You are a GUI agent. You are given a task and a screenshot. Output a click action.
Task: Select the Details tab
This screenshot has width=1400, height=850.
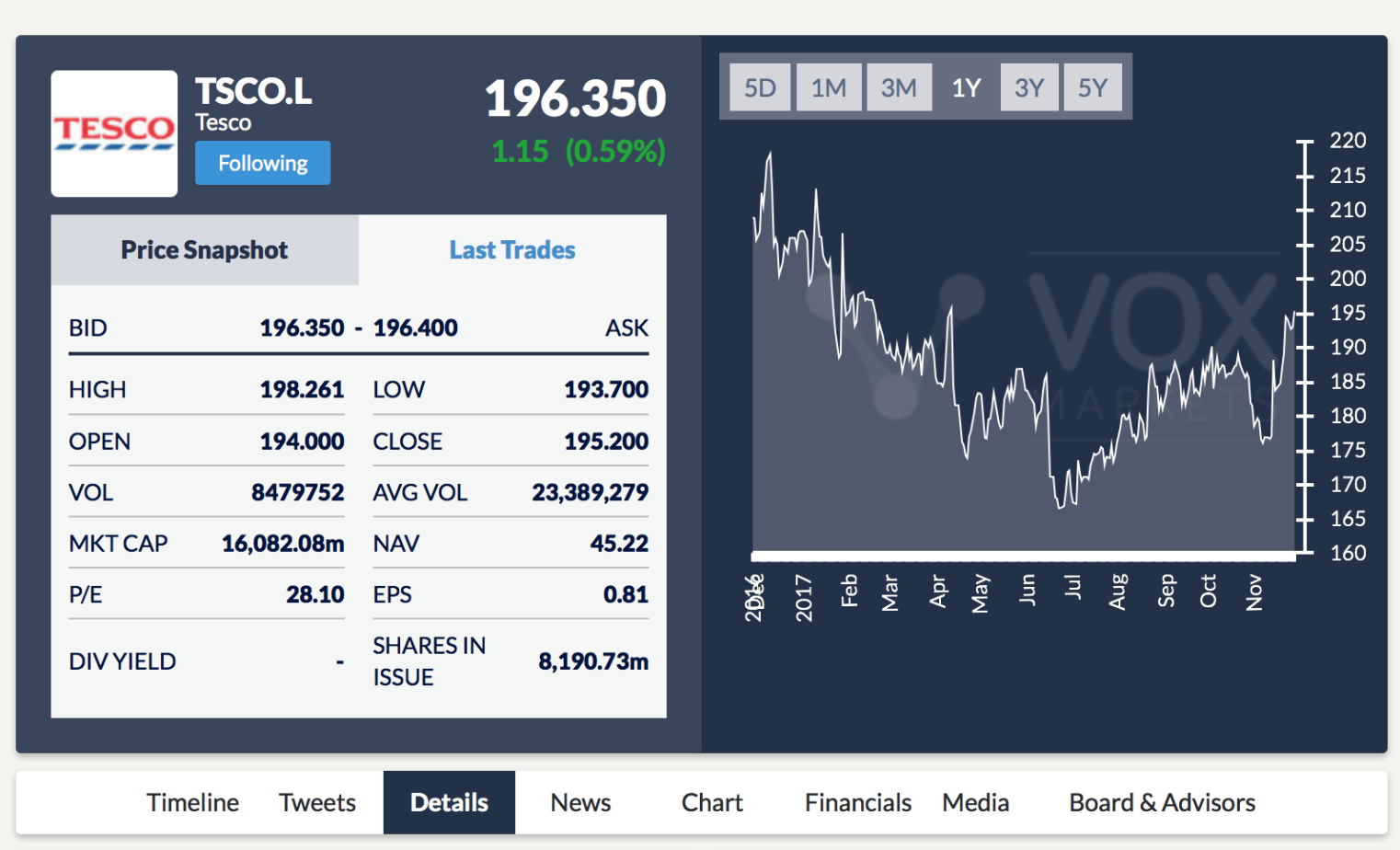pos(449,802)
